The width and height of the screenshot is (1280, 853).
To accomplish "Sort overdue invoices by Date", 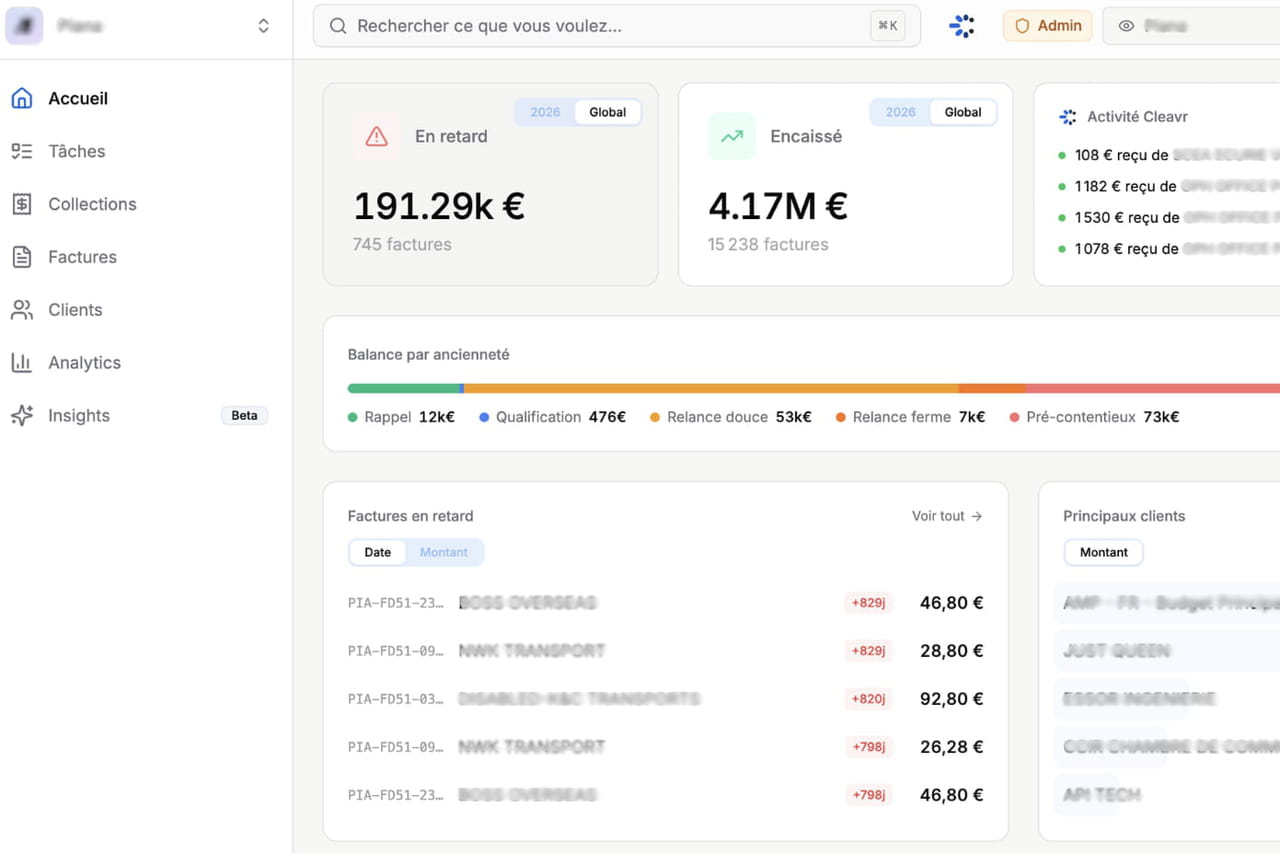I will click(x=378, y=552).
